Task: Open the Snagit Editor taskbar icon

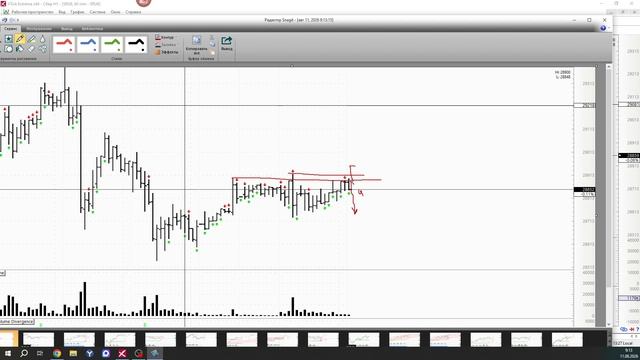Action: pyautogui.click(x=155, y=353)
